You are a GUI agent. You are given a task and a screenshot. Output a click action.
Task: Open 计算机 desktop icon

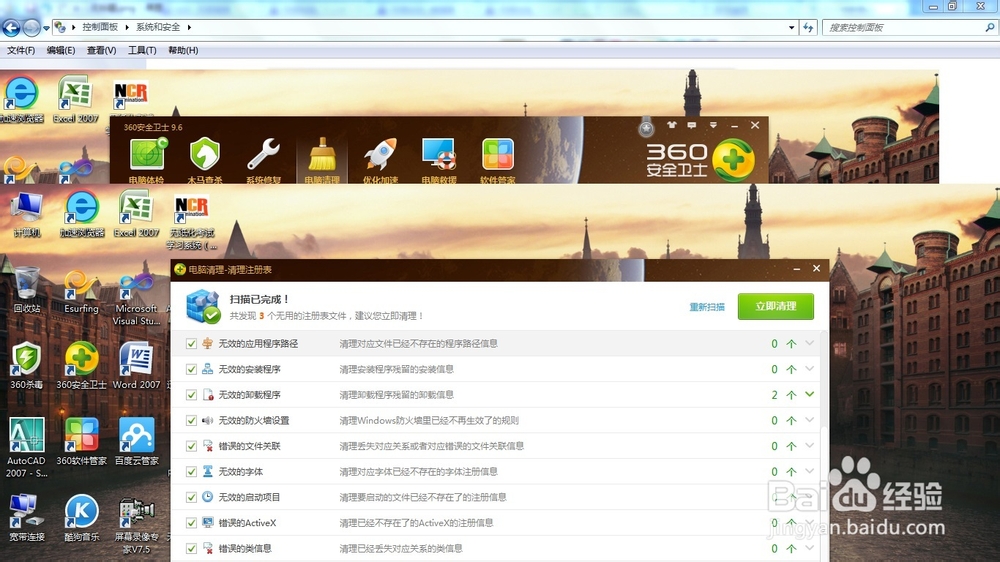coord(27,215)
